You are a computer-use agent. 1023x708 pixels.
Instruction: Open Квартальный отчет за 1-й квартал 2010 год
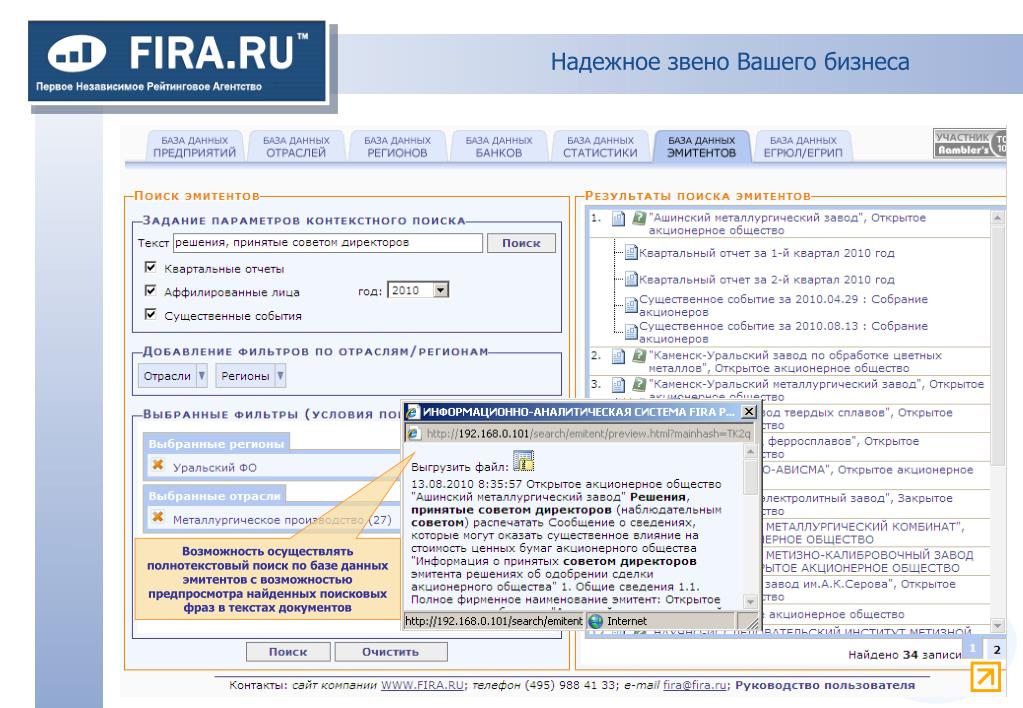(x=767, y=253)
